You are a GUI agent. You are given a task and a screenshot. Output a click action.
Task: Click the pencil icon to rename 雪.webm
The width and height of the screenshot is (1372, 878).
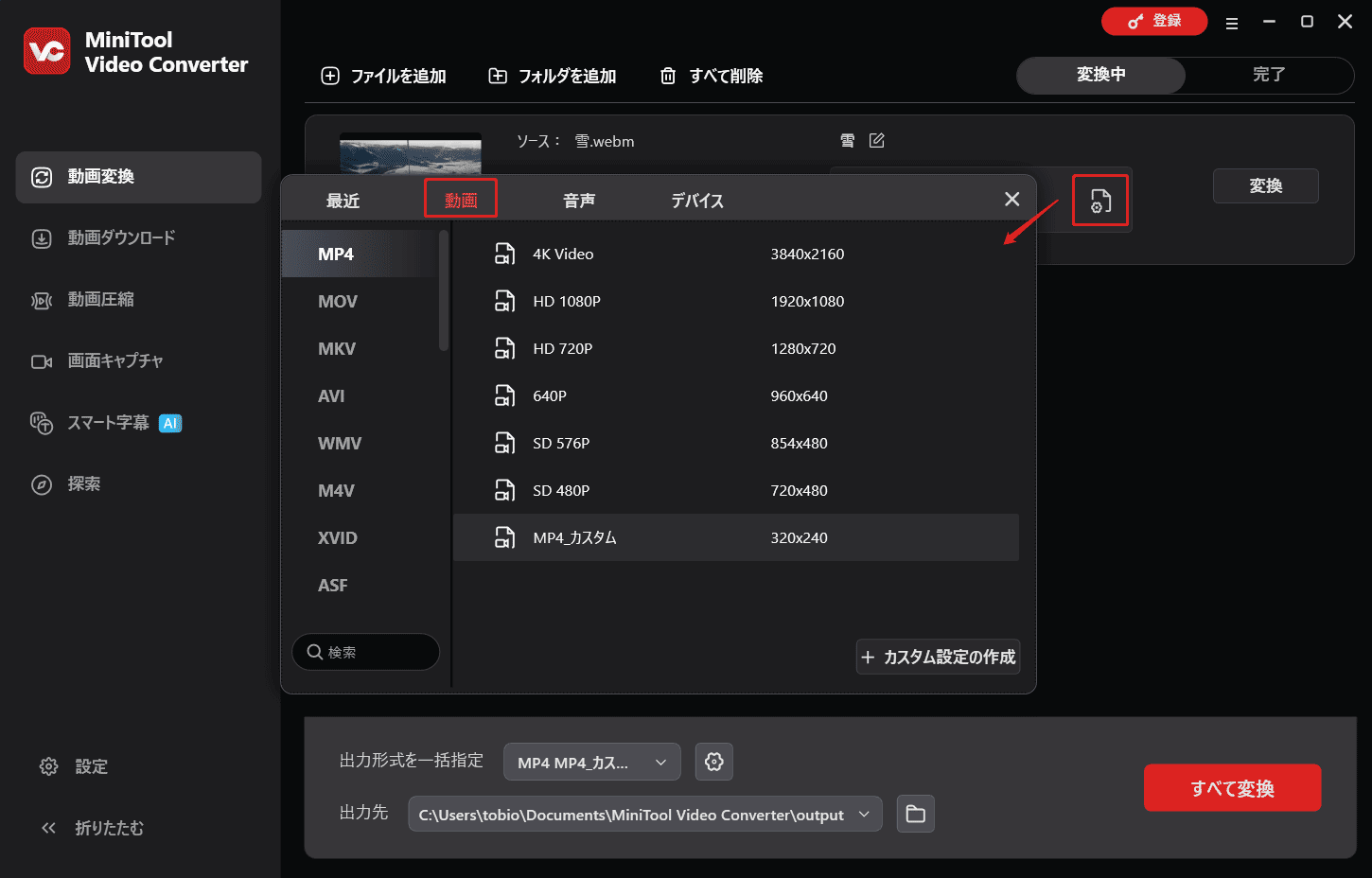876,140
